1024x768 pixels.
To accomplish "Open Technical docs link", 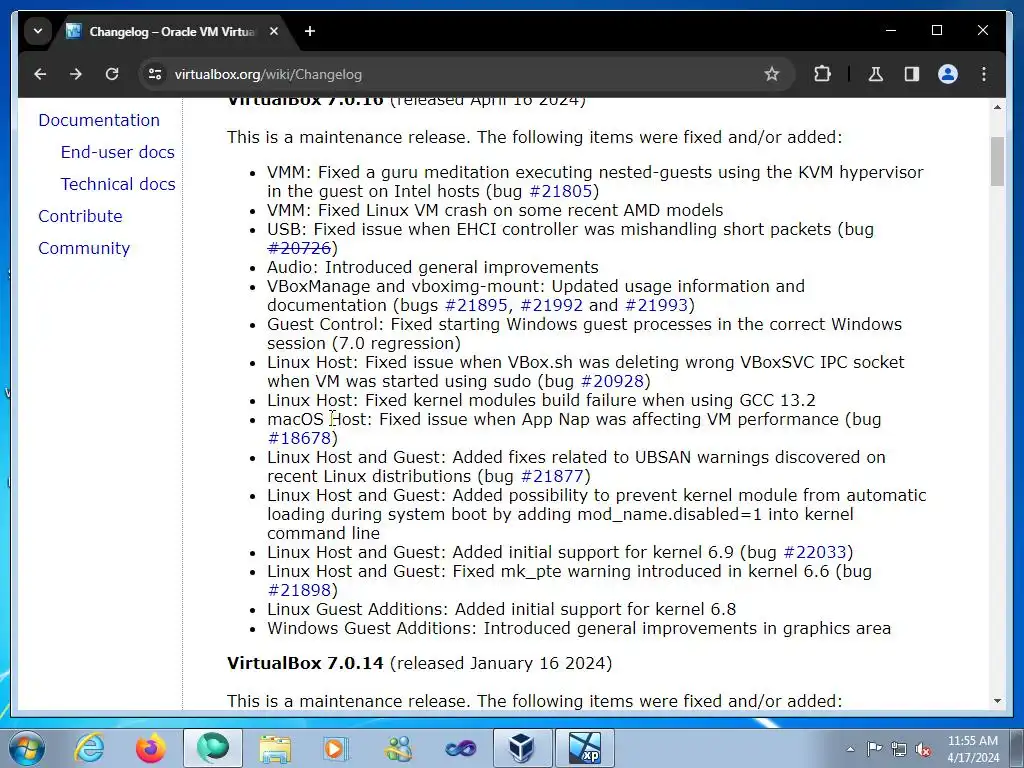I will (x=118, y=184).
